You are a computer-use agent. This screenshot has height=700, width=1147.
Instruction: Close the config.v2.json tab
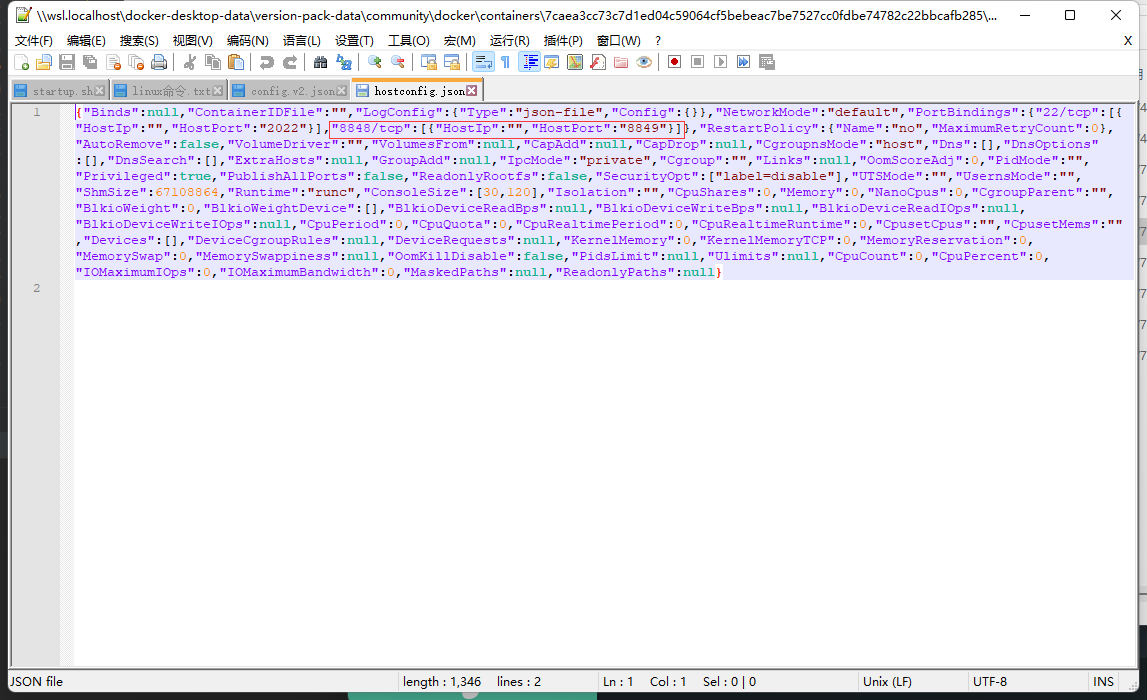coord(342,91)
